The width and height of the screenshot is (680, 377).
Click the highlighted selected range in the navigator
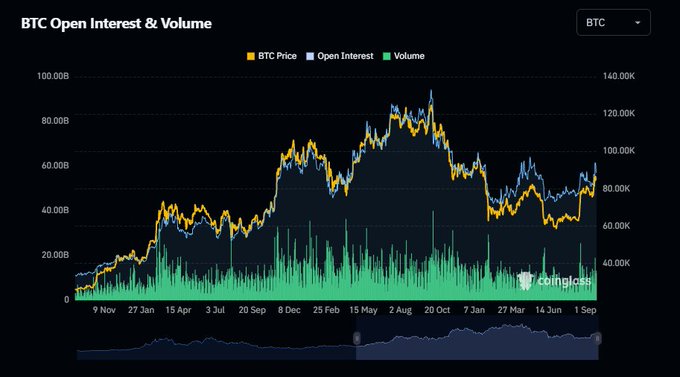477,338
